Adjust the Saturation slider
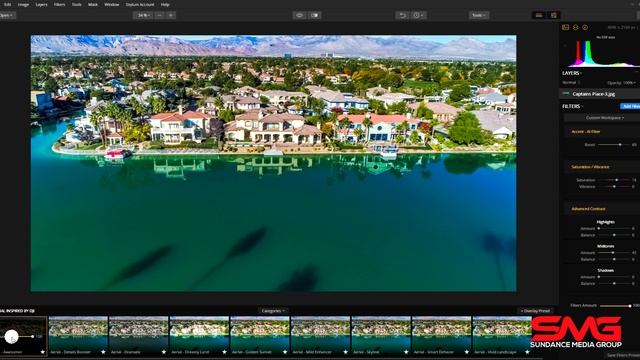Image resolution: width=640 pixels, height=360 pixels. coord(614,180)
